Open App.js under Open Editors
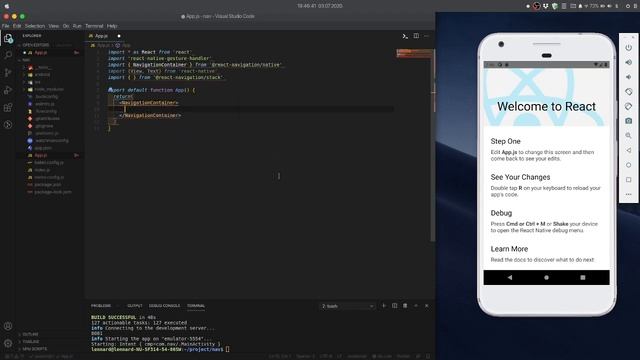 [x=40, y=53]
